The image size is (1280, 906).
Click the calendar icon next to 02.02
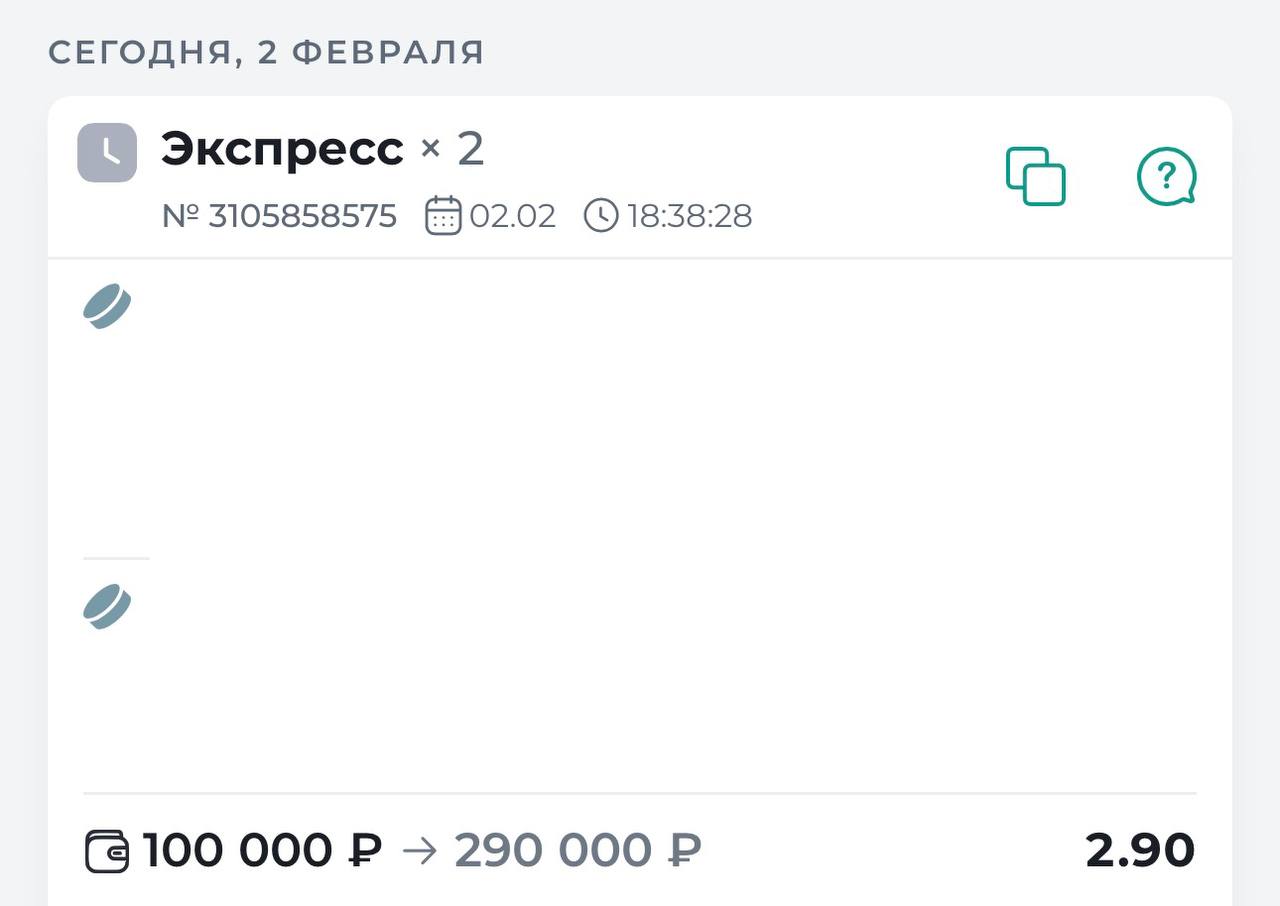tap(443, 216)
